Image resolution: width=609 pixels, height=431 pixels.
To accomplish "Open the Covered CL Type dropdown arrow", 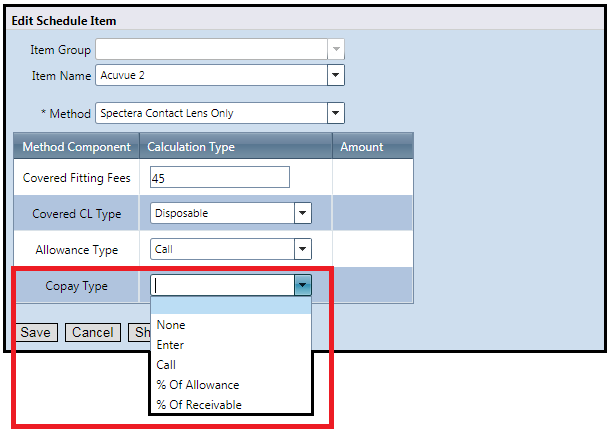I will click(302, 212).
